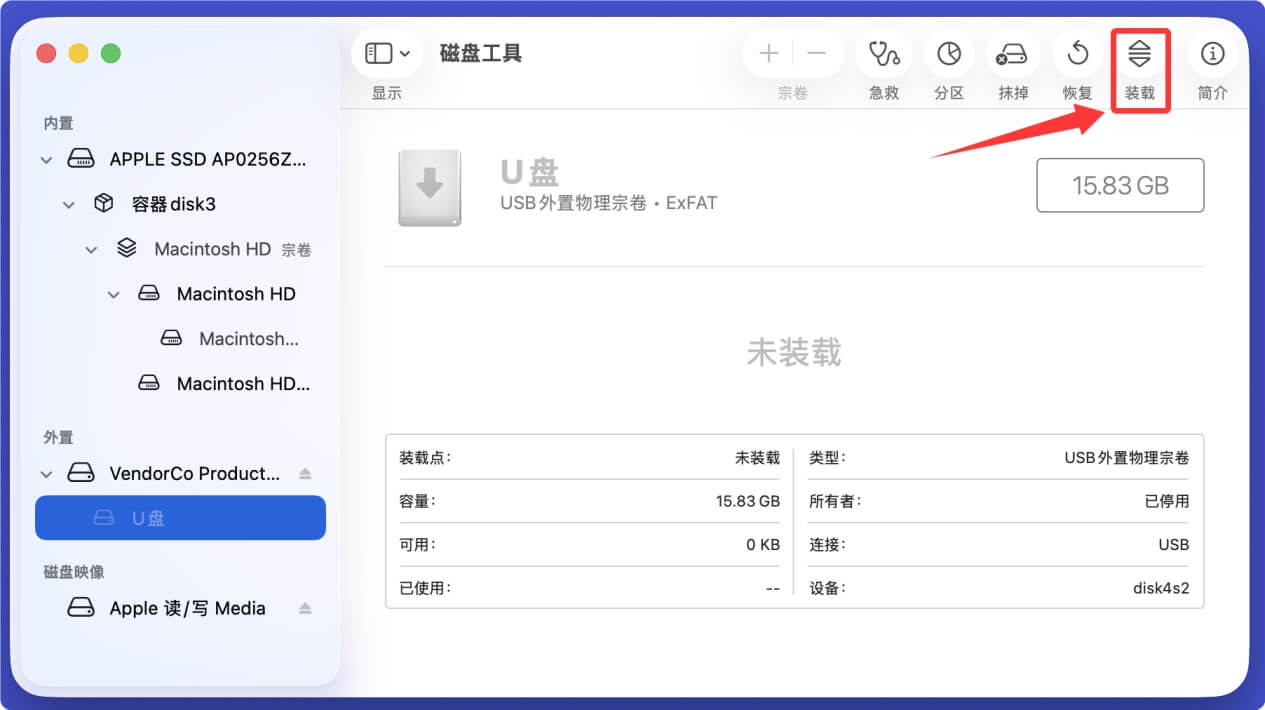Click the APPLE SSD drive icon
Viewport: 1265px width, 710px height.
pos(79,158)
